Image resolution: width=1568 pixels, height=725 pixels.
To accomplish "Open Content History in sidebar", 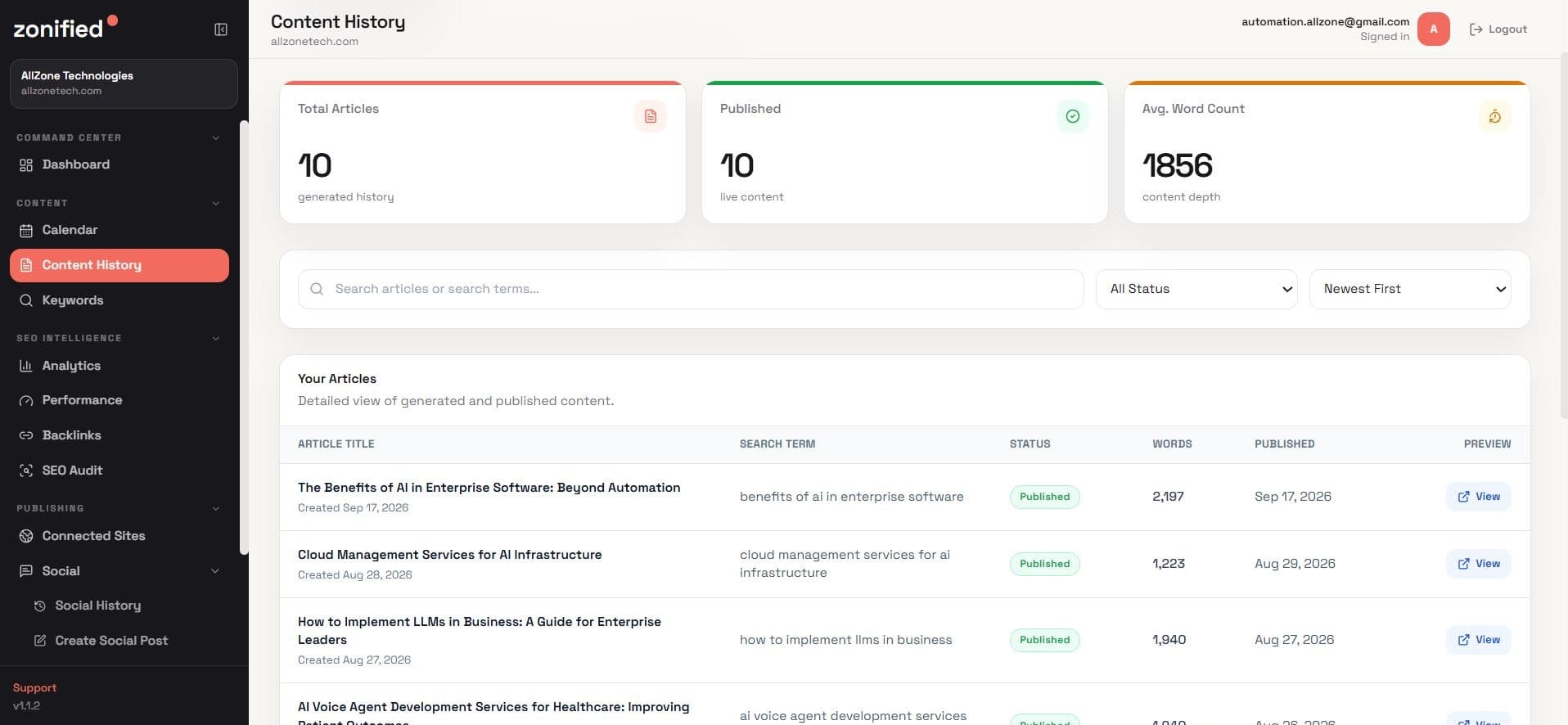I will [119, 265].
